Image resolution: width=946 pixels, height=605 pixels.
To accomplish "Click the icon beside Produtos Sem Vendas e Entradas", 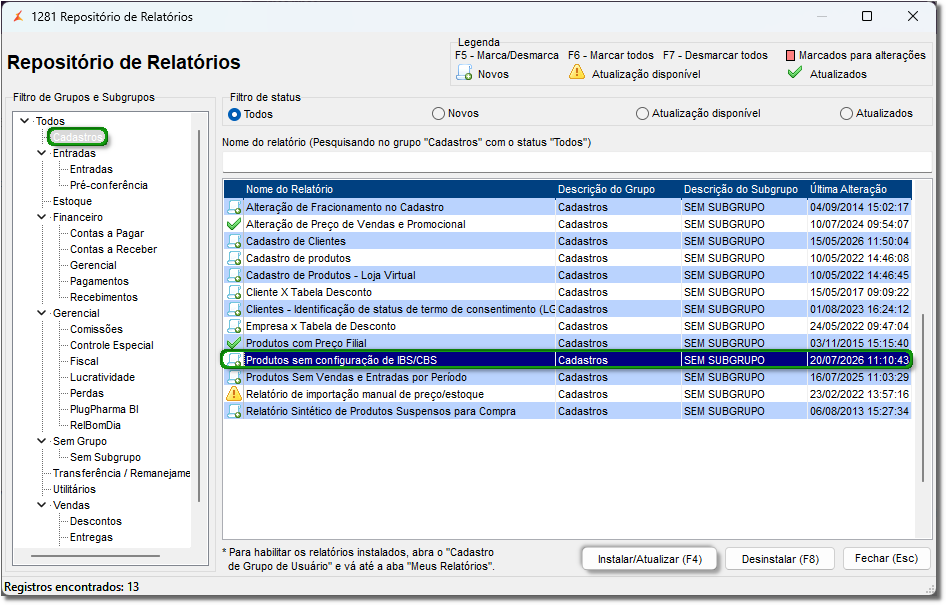I will tap(233, 378).
